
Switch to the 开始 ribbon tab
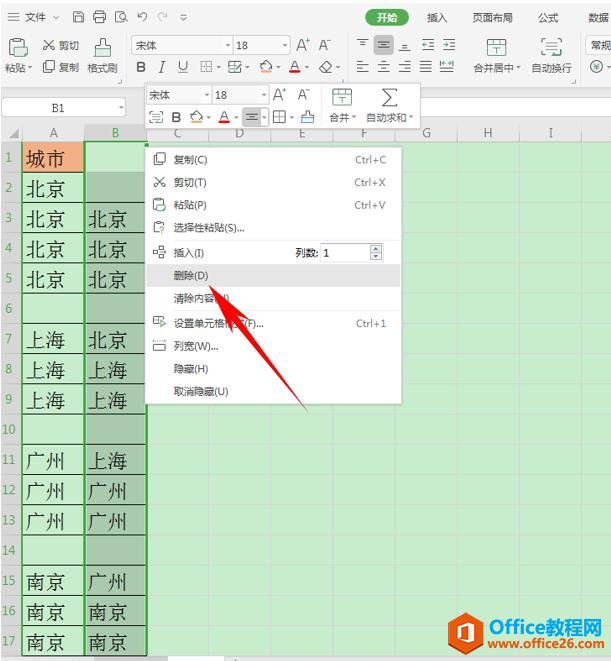pos(387,17)
